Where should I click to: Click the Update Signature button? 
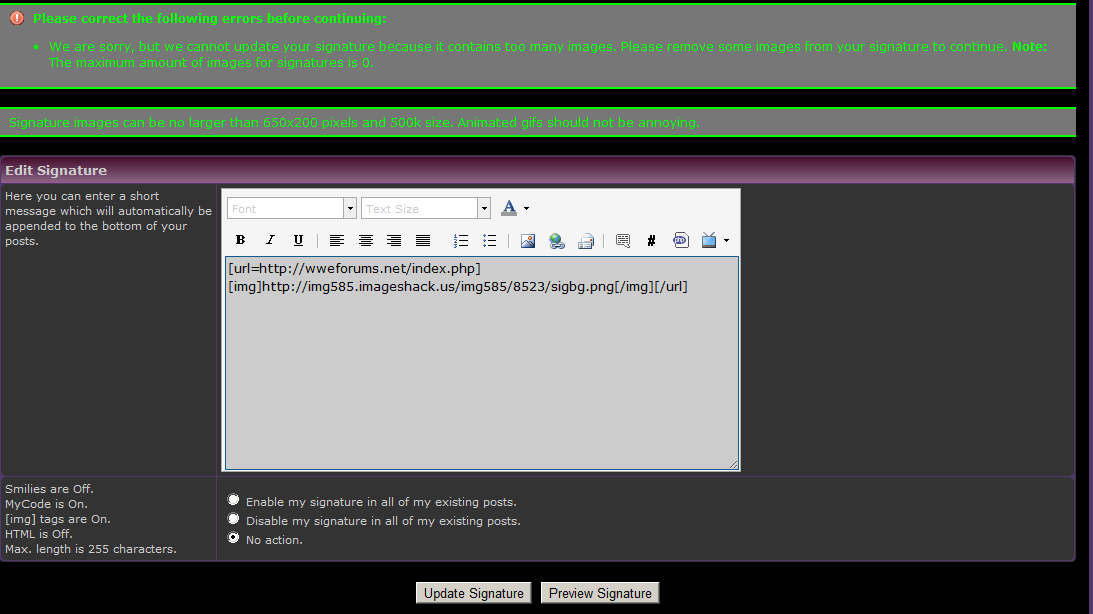[x=474, y=593]
